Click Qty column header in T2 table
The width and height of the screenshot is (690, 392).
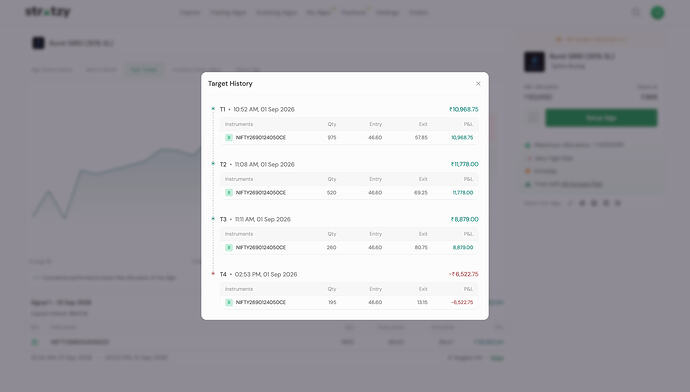[x=332, y=180]
